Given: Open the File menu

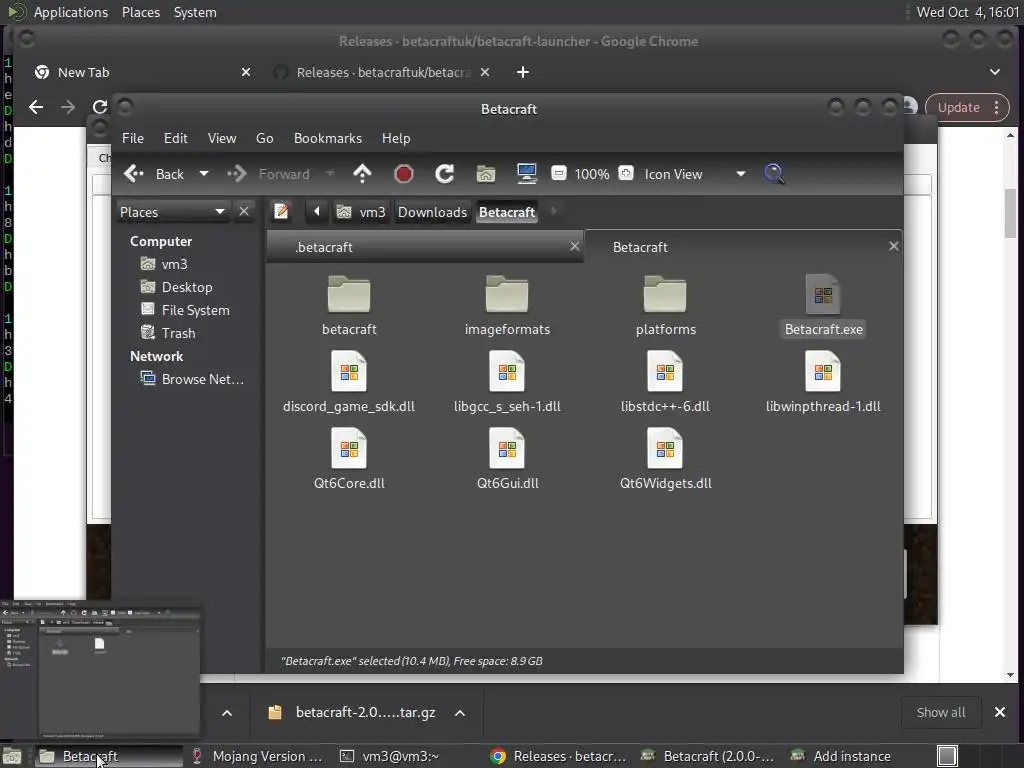Looking at the screenshot, I should pos(133,138).
